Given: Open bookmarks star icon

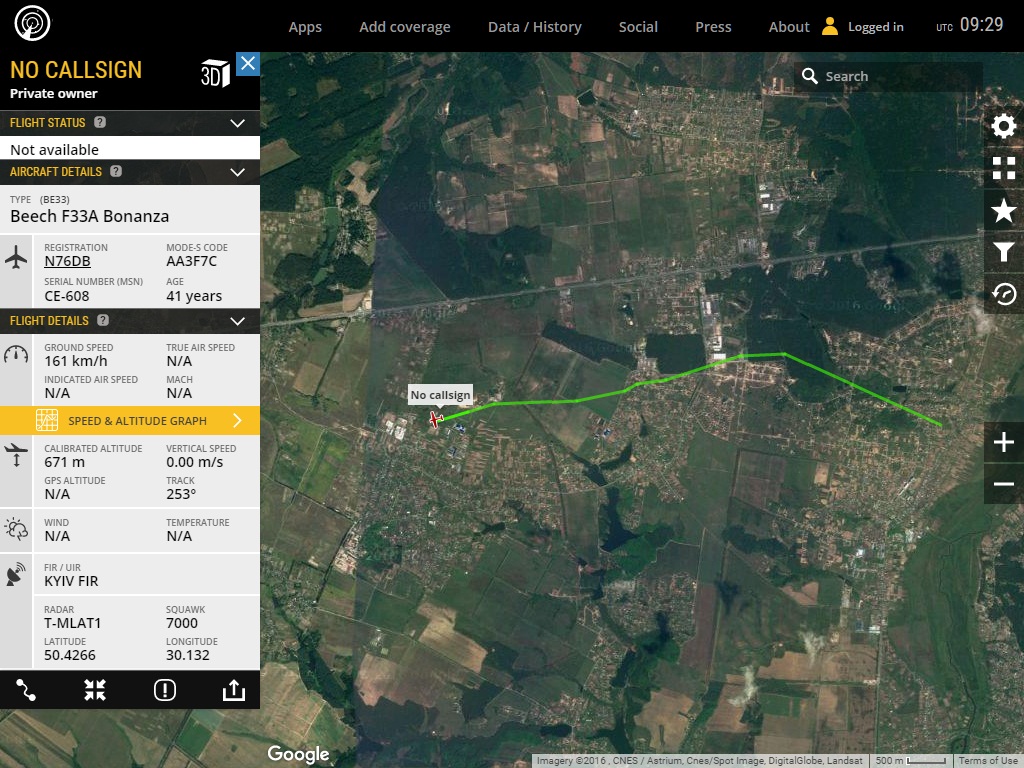Looking at the screenshot, I should (x=1003, y=210).
